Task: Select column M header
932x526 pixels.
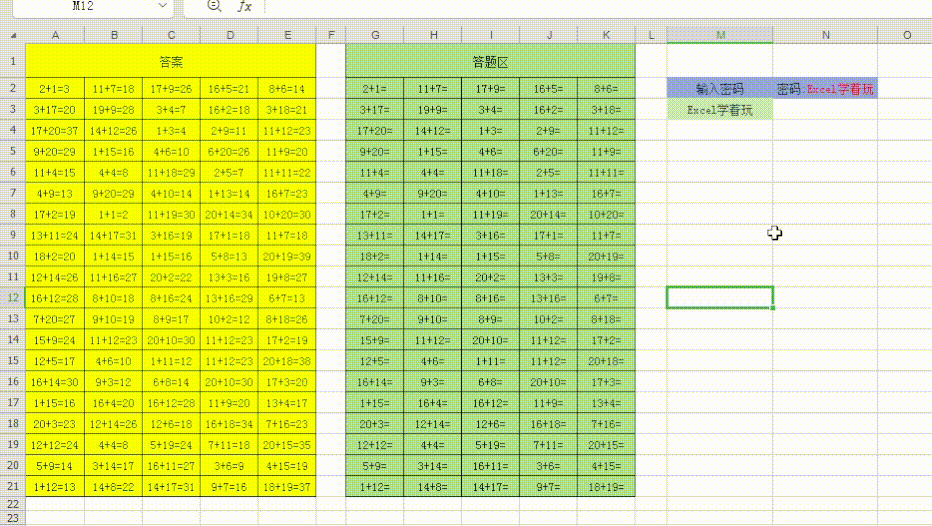Action: (x=720, y=35)
